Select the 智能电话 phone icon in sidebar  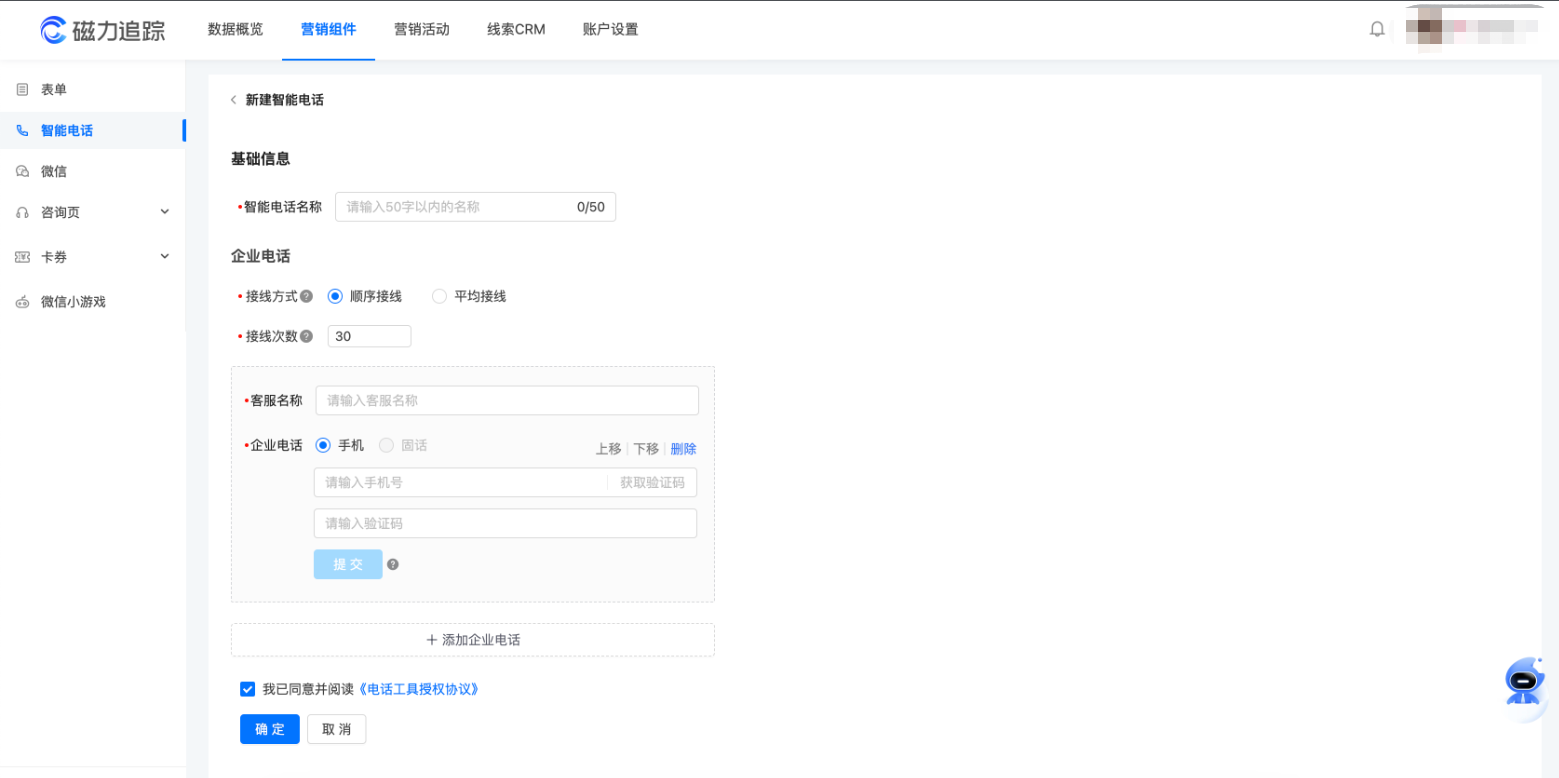click(21, 130)
